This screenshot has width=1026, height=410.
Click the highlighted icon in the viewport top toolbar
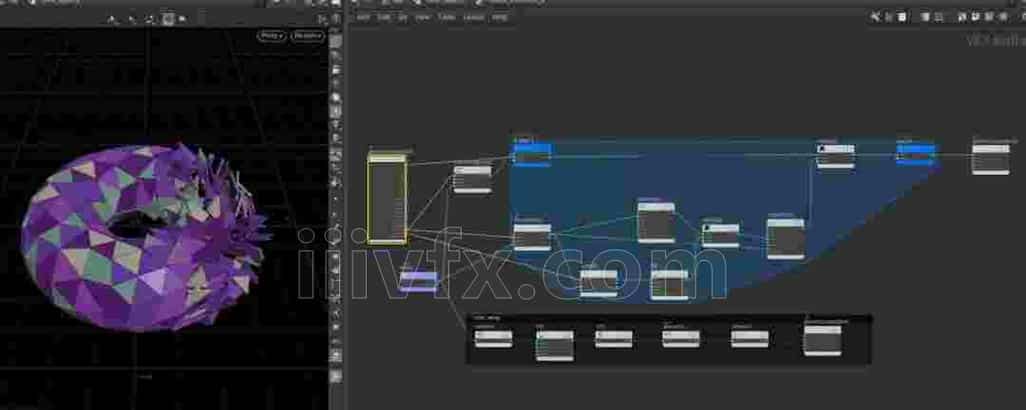pyautogui.click(x=168, y=18)
